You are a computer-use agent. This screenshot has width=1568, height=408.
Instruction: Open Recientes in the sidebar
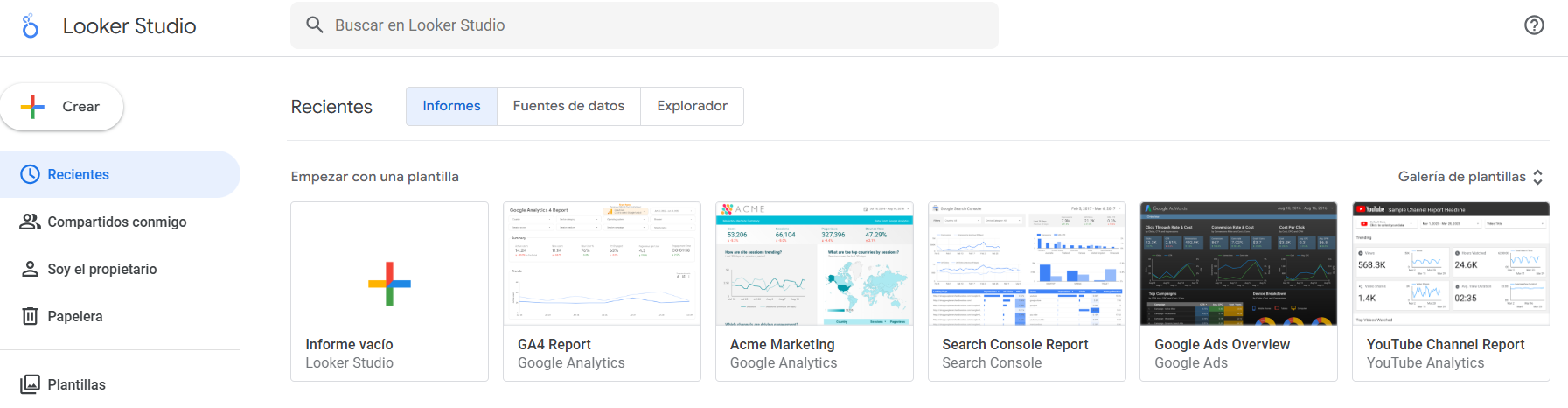pyautogui.click(x=120, y=174)
